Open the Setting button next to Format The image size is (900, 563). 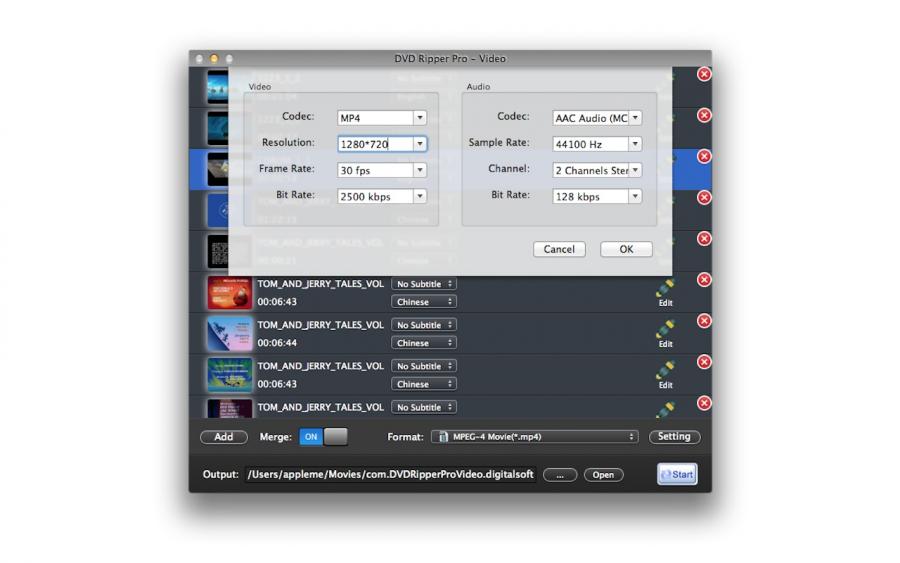coord(674,436)
